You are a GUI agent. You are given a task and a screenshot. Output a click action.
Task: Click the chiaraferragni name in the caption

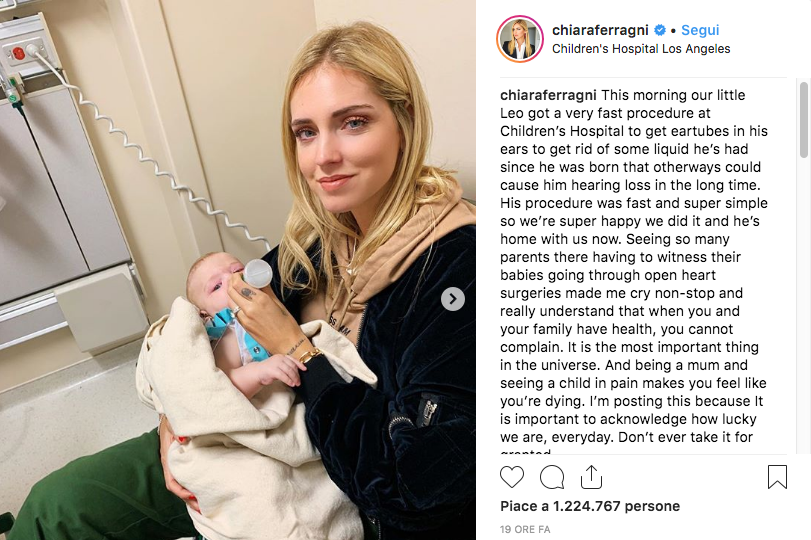[548, 95]
